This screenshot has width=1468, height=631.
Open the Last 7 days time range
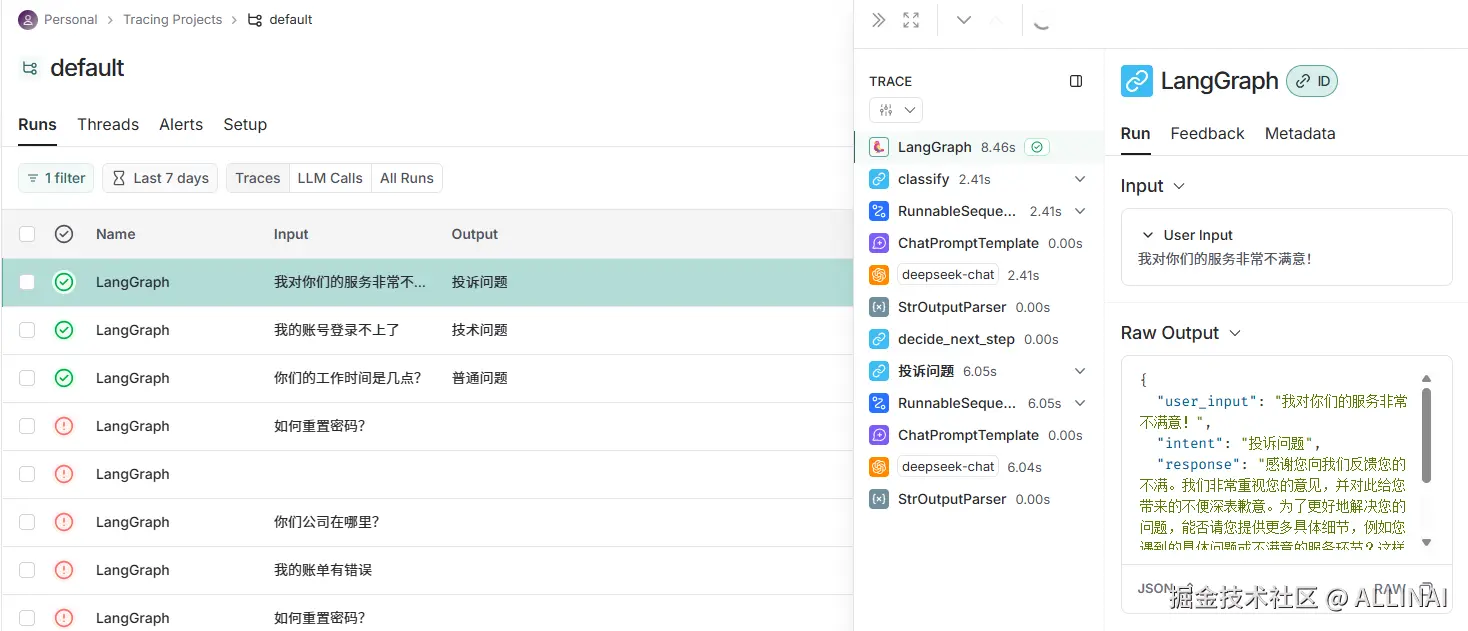[160, 178]
